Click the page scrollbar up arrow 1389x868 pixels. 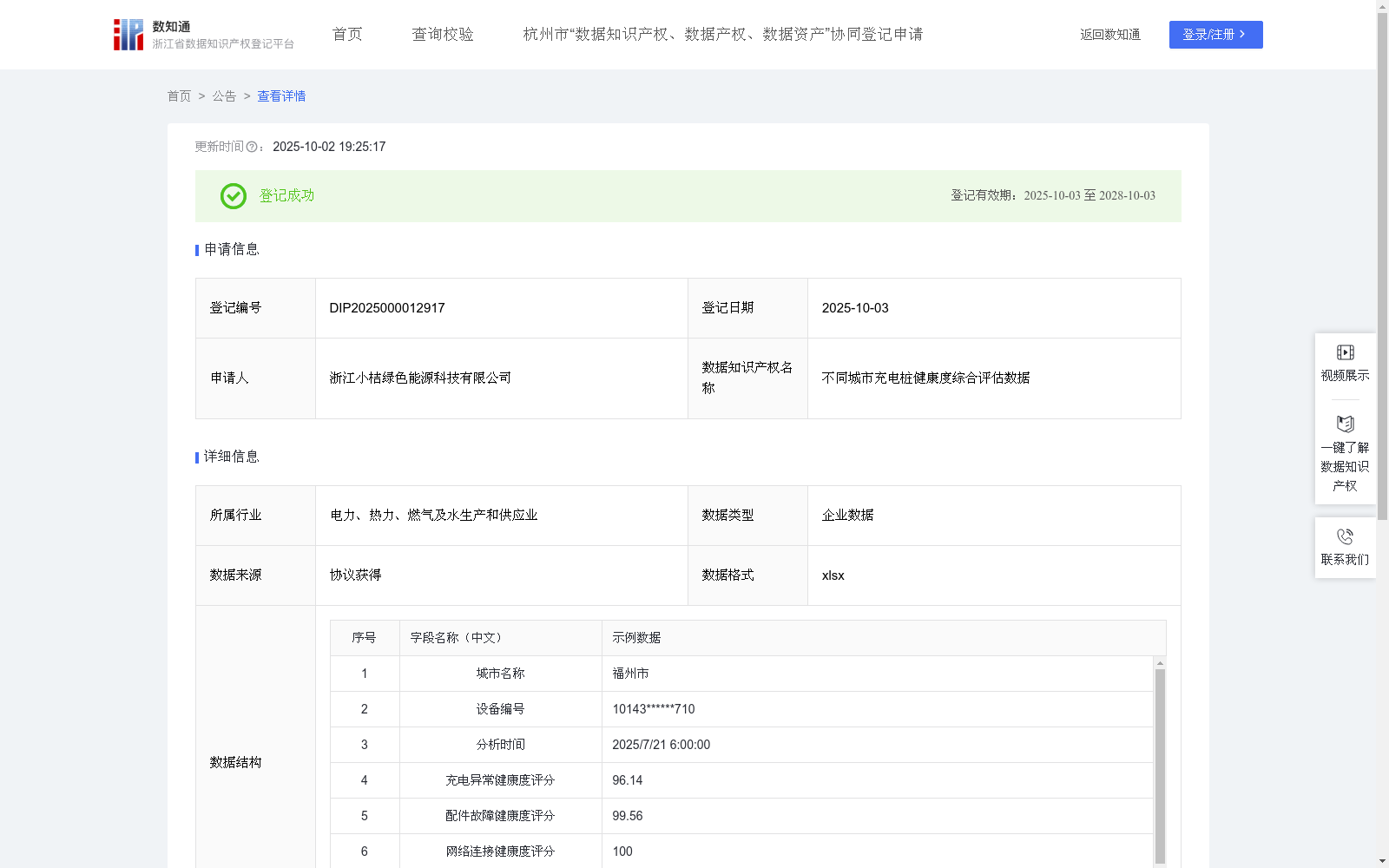(x=1382, y=6)
